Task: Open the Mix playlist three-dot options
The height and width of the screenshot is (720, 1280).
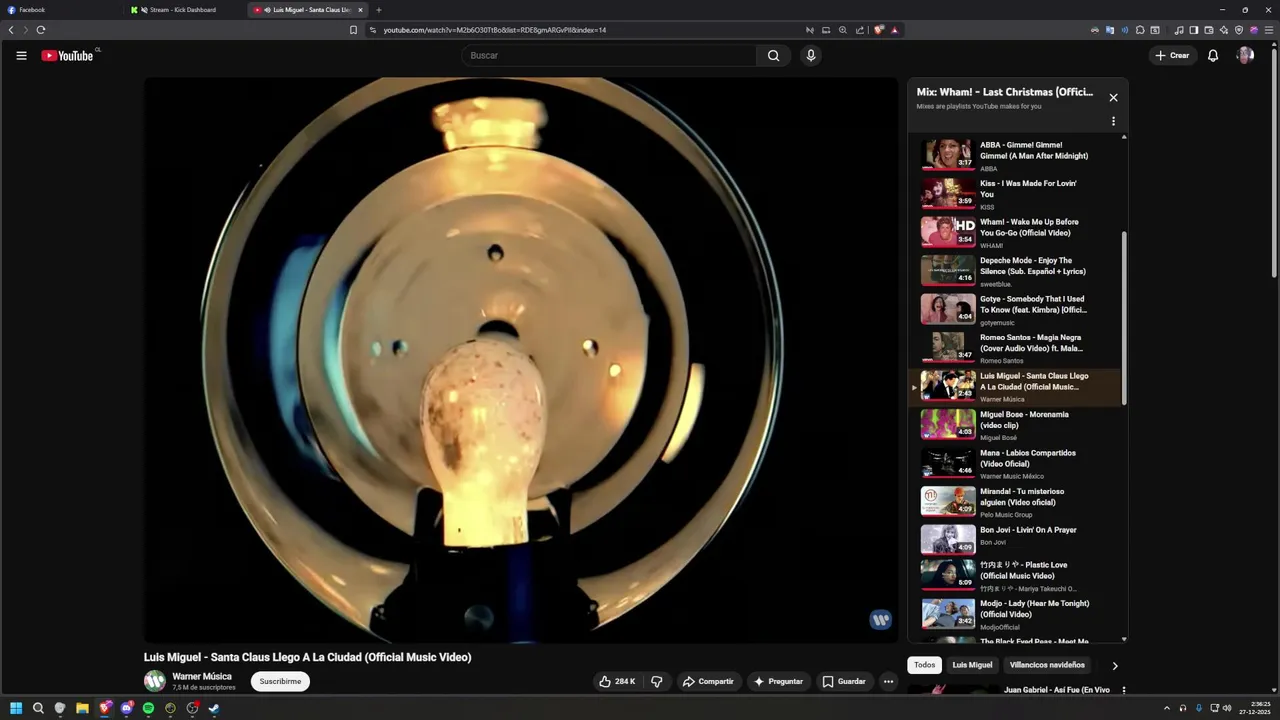Action: (x=1113, y=121)
